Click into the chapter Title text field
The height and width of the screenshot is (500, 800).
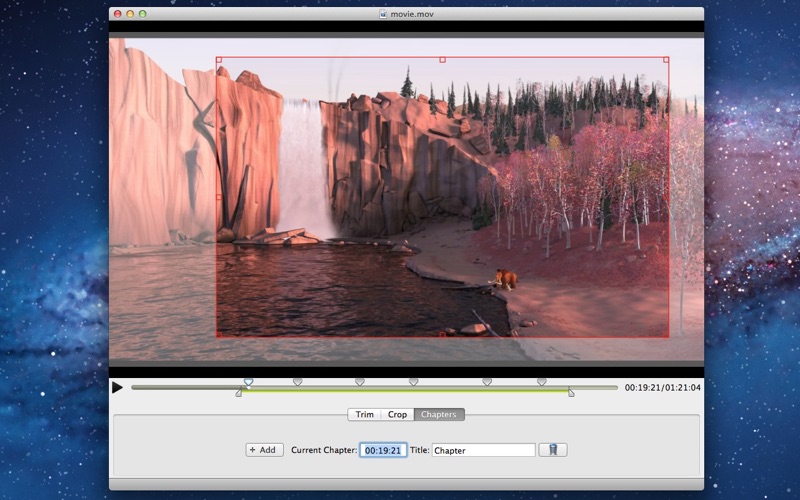[484, 450]
